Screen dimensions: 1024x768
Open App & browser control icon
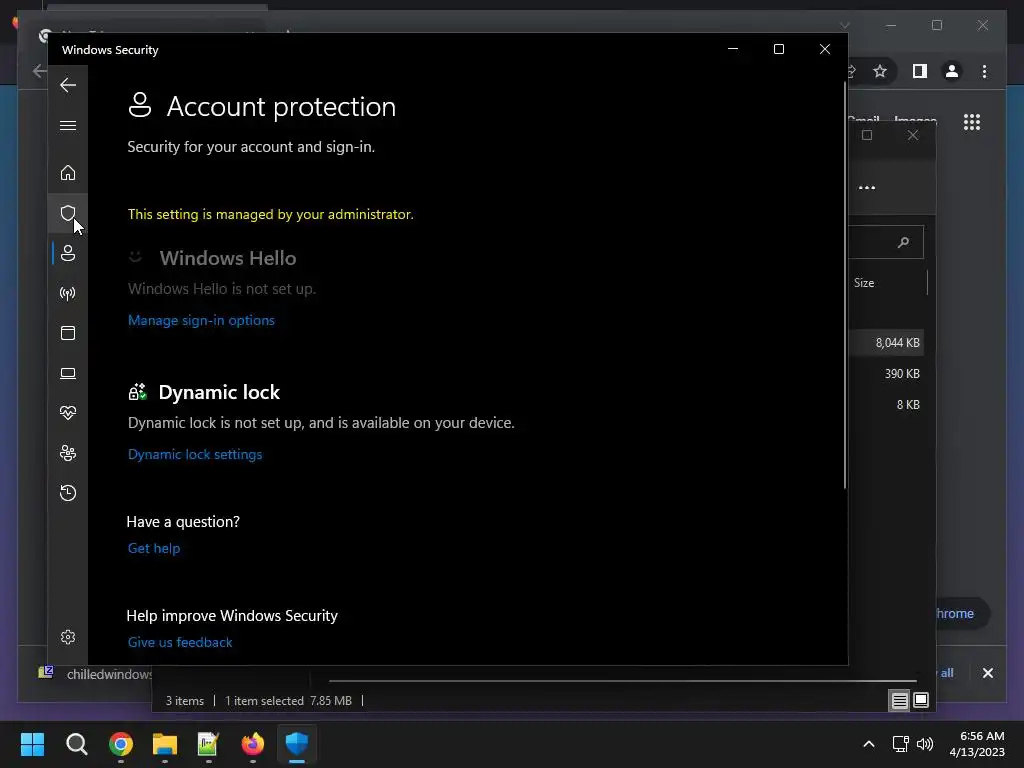click(68, 333)
